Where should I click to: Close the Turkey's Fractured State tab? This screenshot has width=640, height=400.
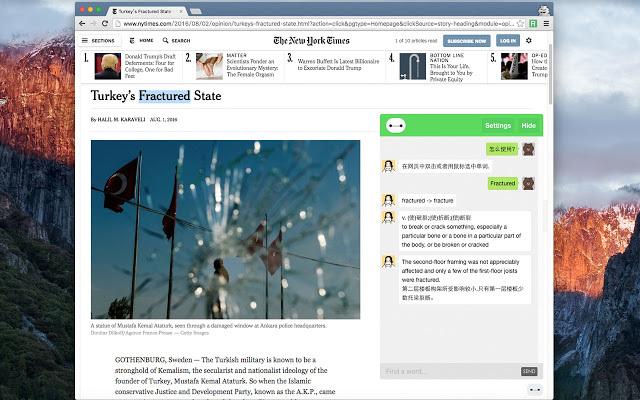pyautogui.click(x=181, y=11)
